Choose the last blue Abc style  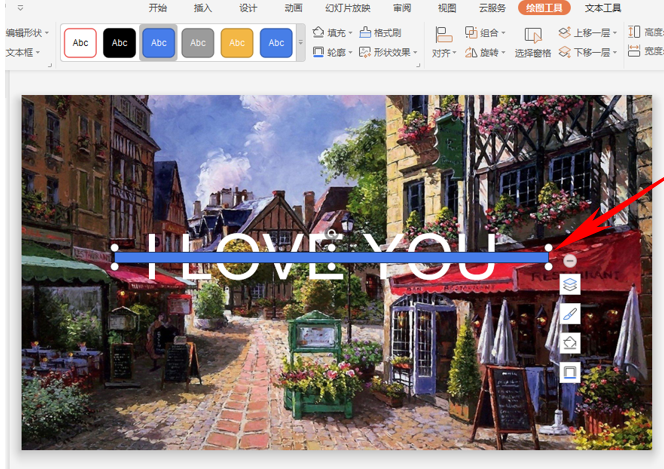click(276, 43)
